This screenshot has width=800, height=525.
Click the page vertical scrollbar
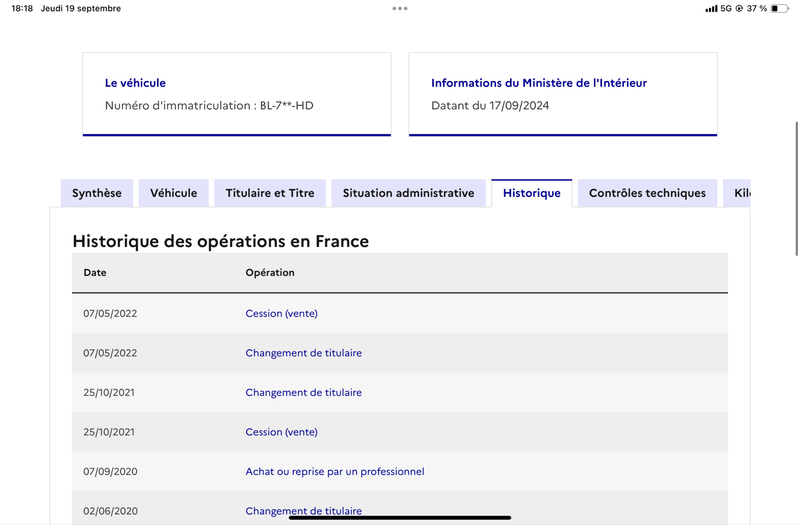(x=796, y=189)
